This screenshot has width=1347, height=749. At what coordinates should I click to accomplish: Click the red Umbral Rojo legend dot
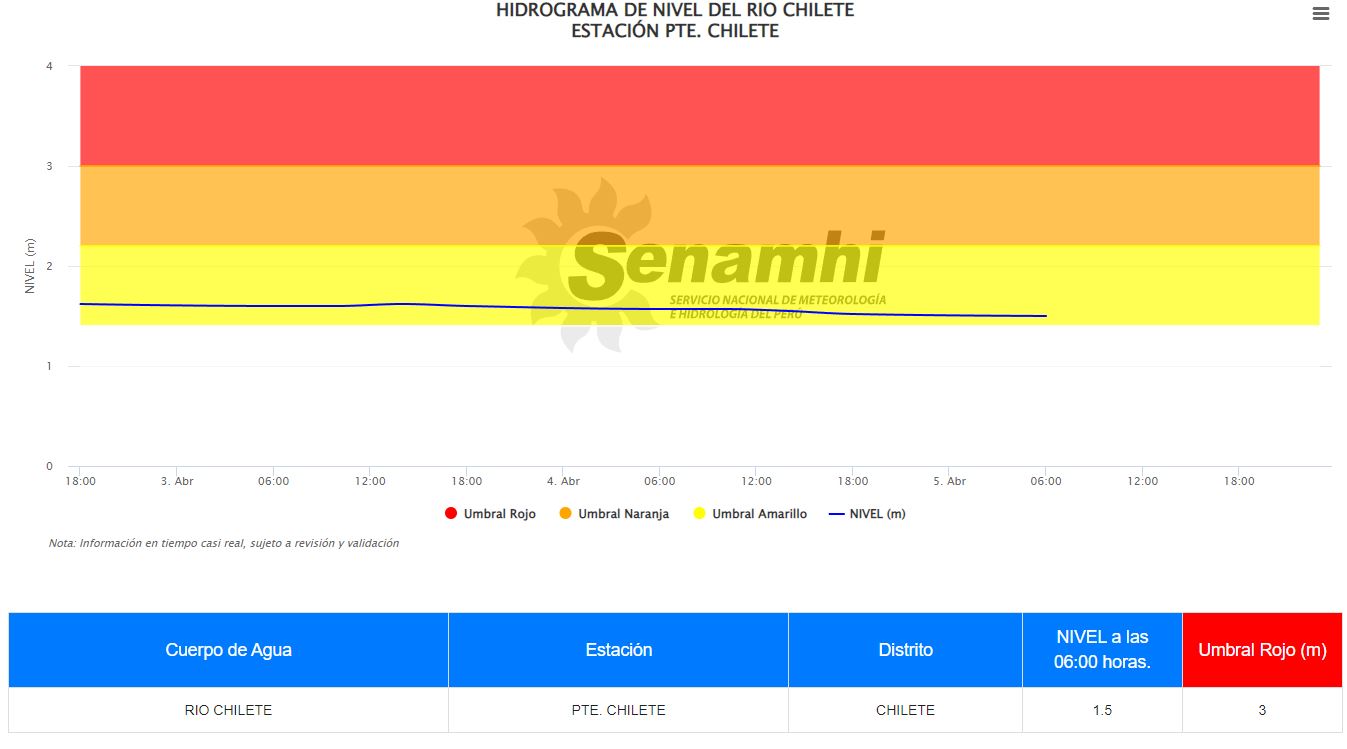(x=451, y=514)
